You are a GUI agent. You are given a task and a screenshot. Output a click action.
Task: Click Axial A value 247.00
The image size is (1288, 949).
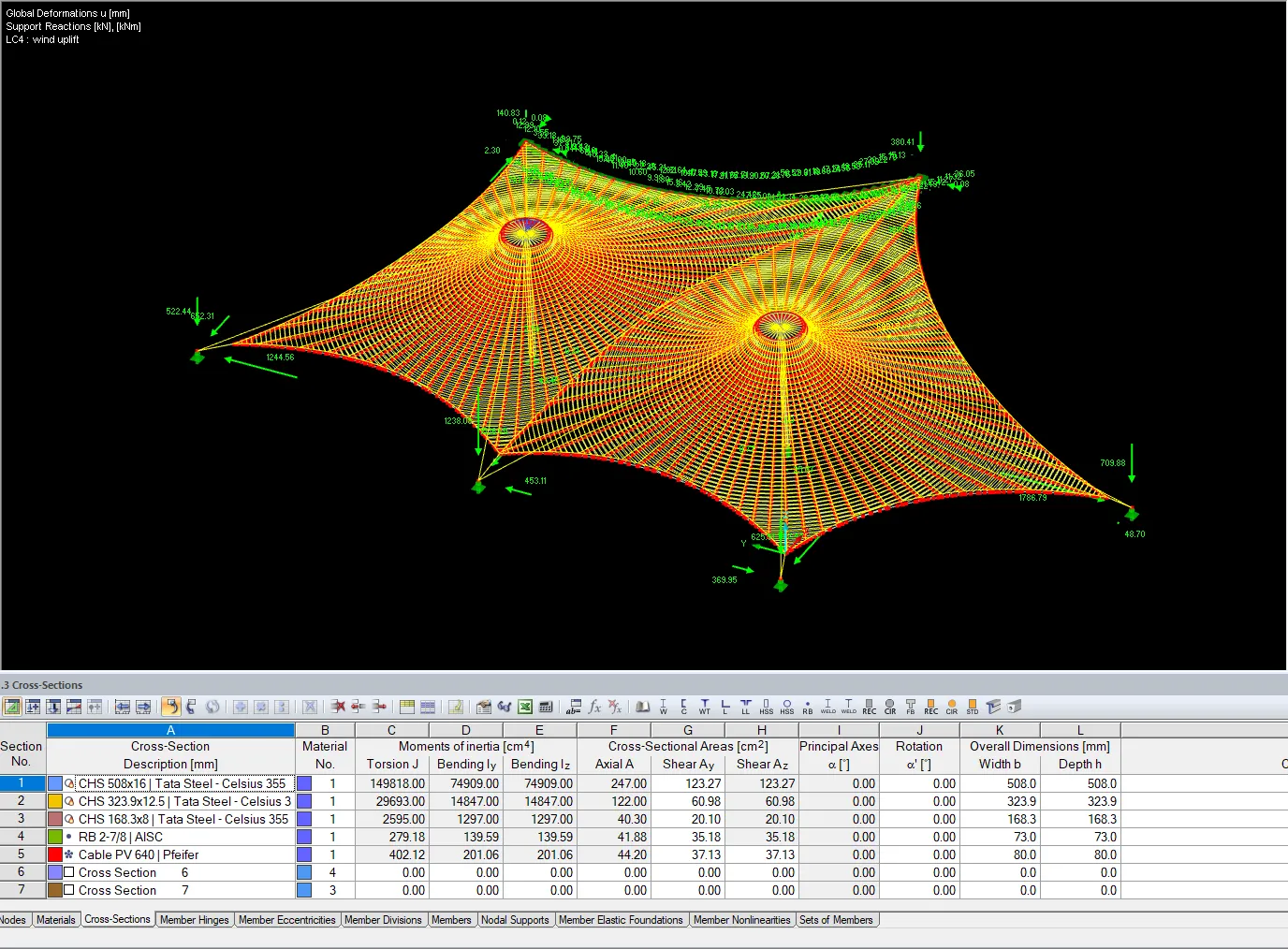tap(614, 783)
